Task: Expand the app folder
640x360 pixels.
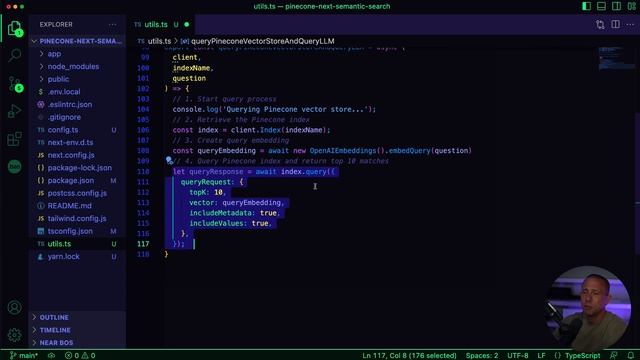Action: pos(54,54)
